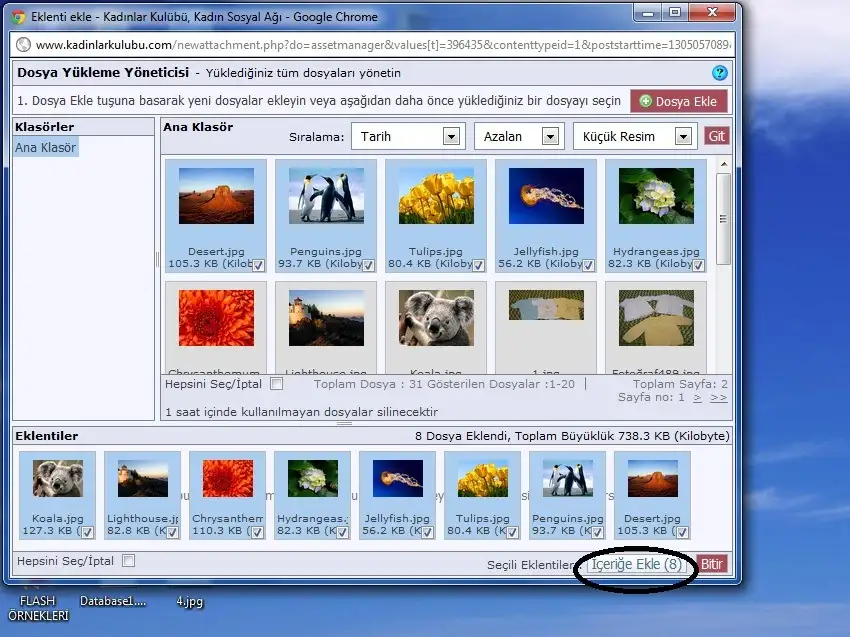Click the Jellyfish thumbnail in Eklentiler
The width and height of the screenshot is (850, 637).
398,479
